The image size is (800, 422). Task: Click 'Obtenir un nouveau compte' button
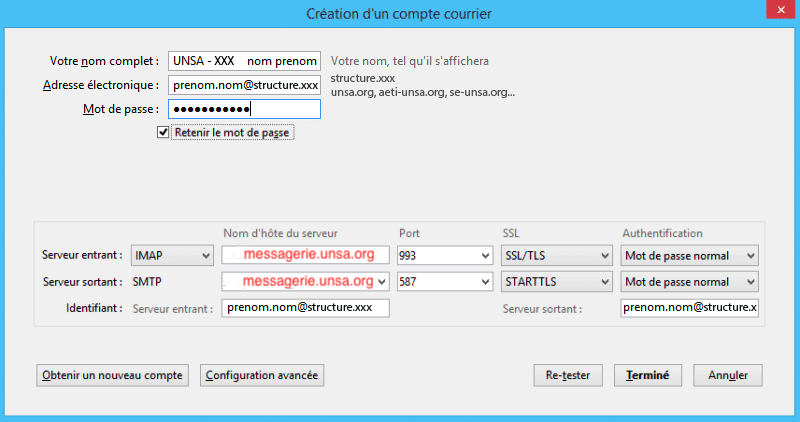[x=111, y=376]
